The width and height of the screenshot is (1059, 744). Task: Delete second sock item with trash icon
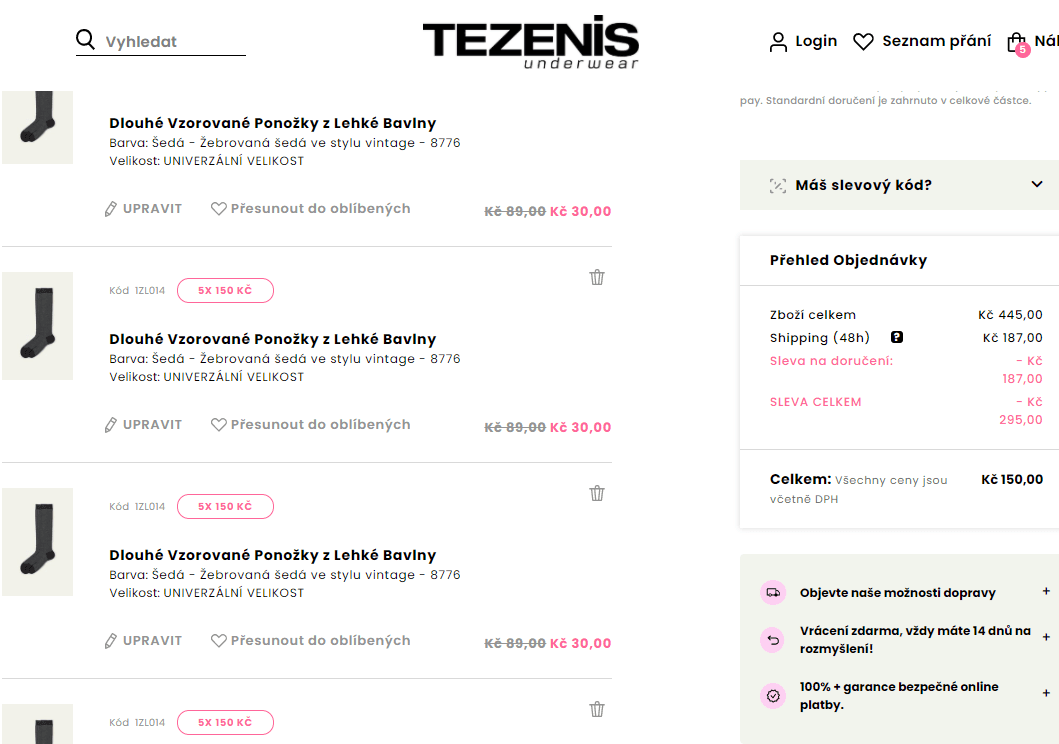597,277
